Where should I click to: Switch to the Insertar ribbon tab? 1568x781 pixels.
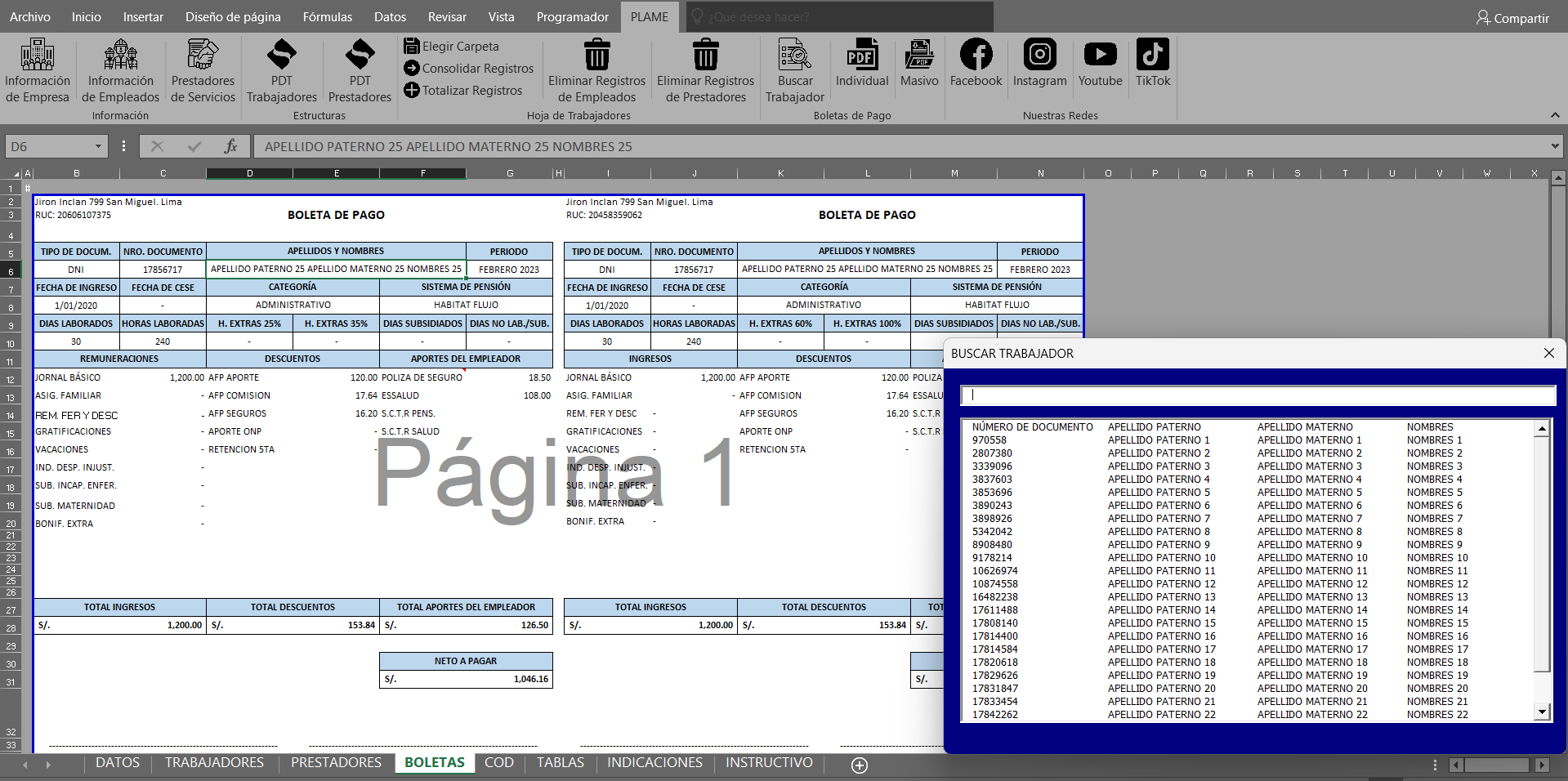pyautogui.click(x=143, y=16)
